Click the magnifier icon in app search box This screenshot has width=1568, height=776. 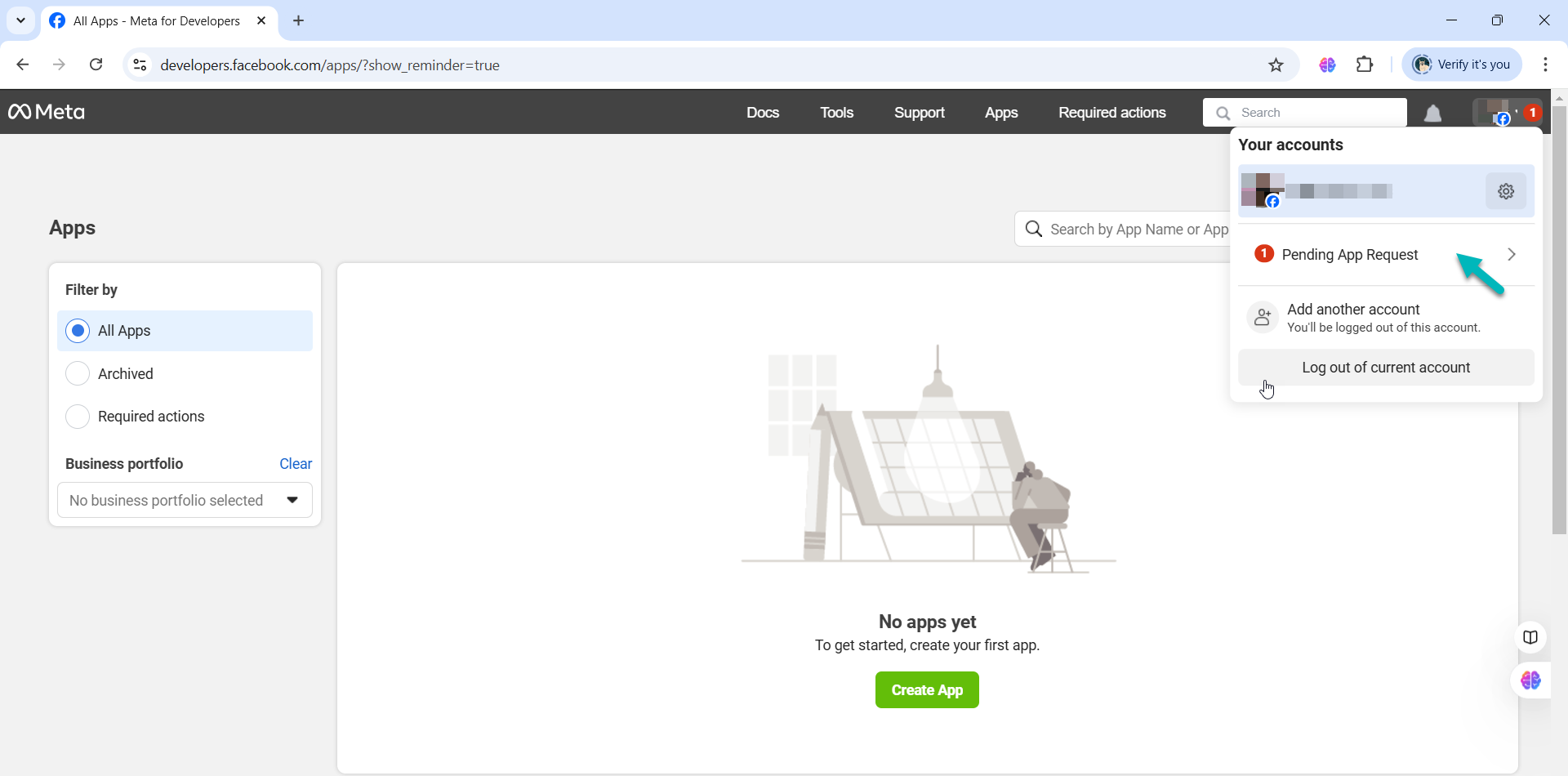pos(1034,229)
